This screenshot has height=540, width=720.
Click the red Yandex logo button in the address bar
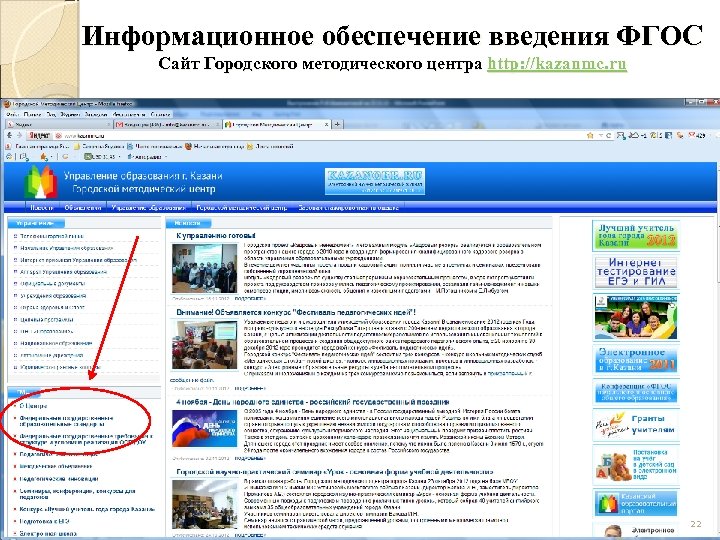point(39,135)
